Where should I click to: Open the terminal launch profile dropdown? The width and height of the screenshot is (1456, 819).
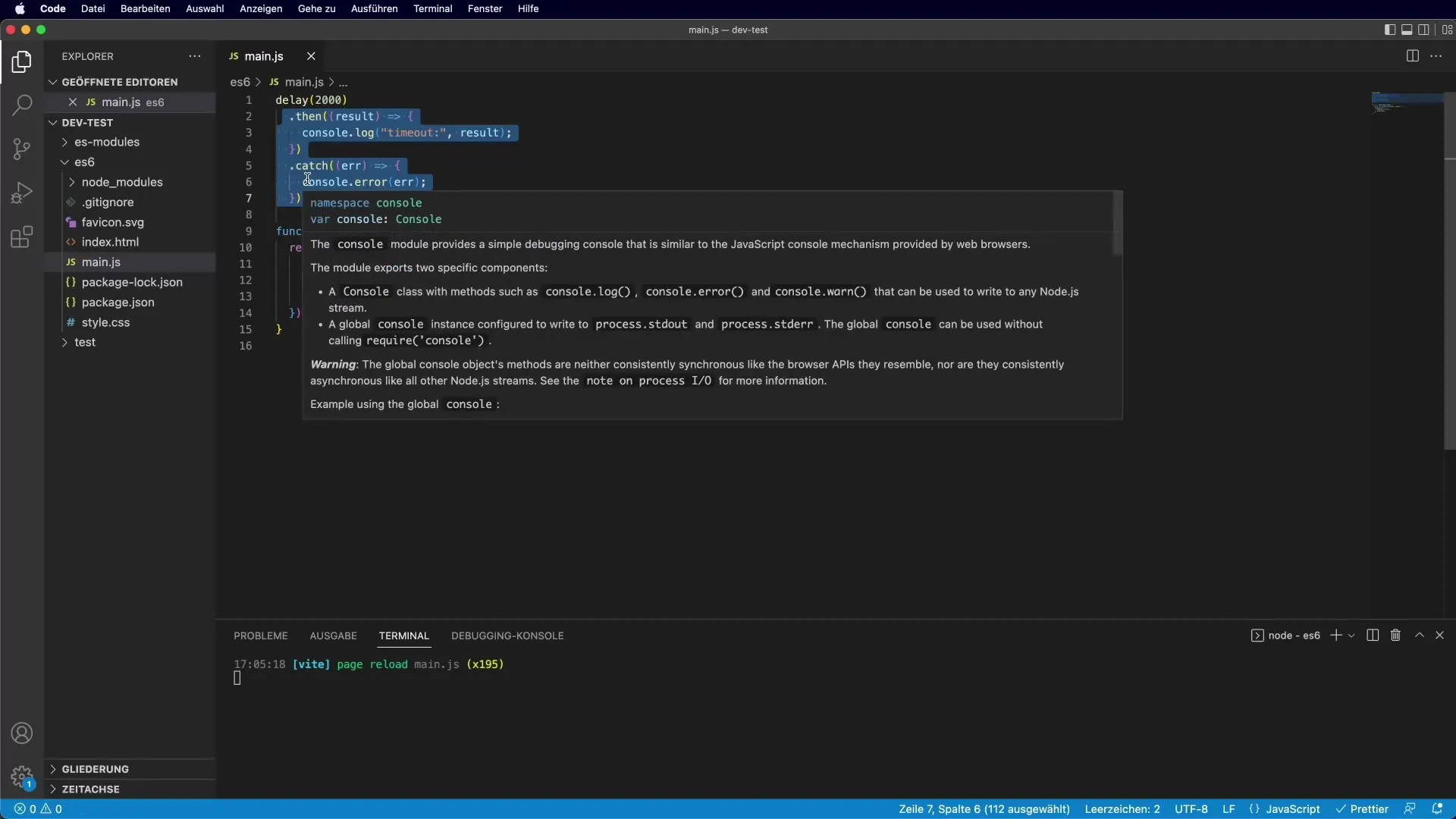pyautogui.click(x=1351, y=635)
